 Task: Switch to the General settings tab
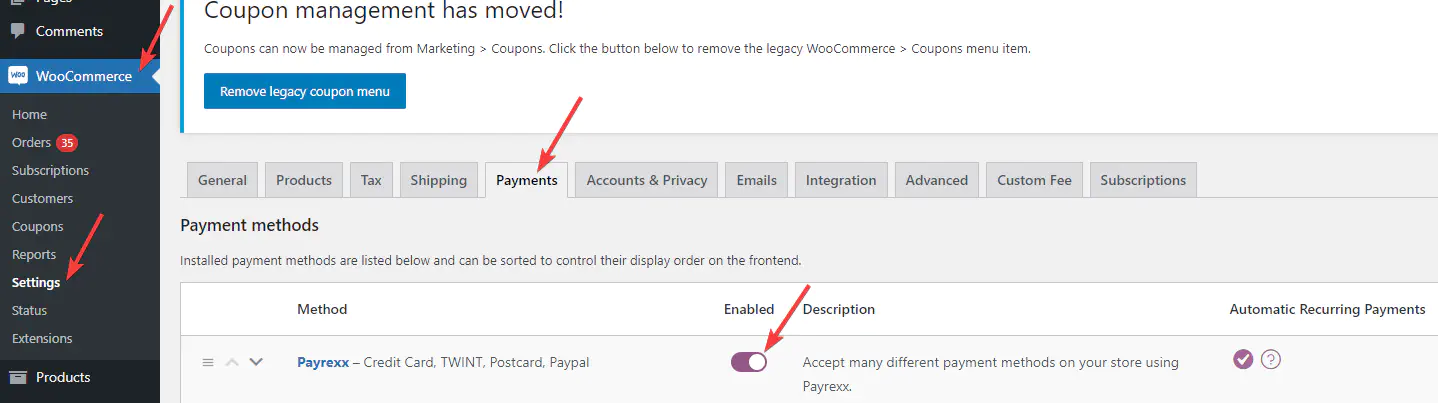click(x=222, y=180)
